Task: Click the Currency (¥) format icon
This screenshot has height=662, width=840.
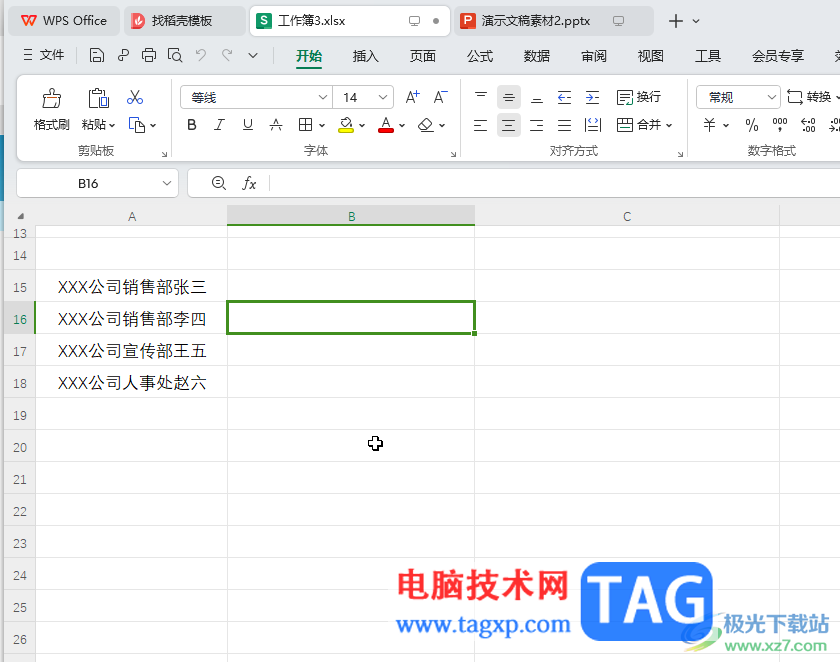Action: tap(709, 125)
